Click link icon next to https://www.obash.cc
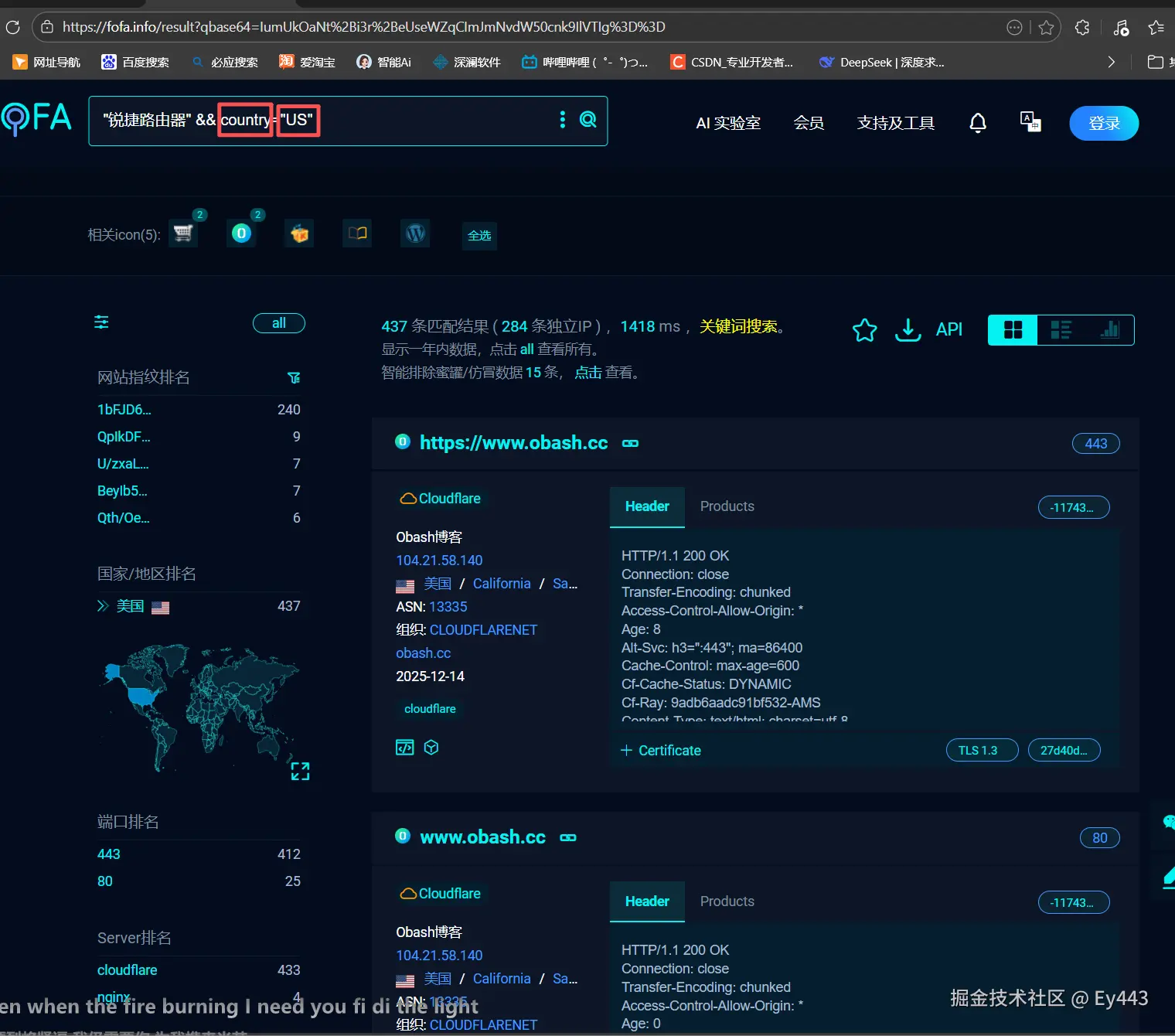1175x1036 pixels. tap(630, 444)
